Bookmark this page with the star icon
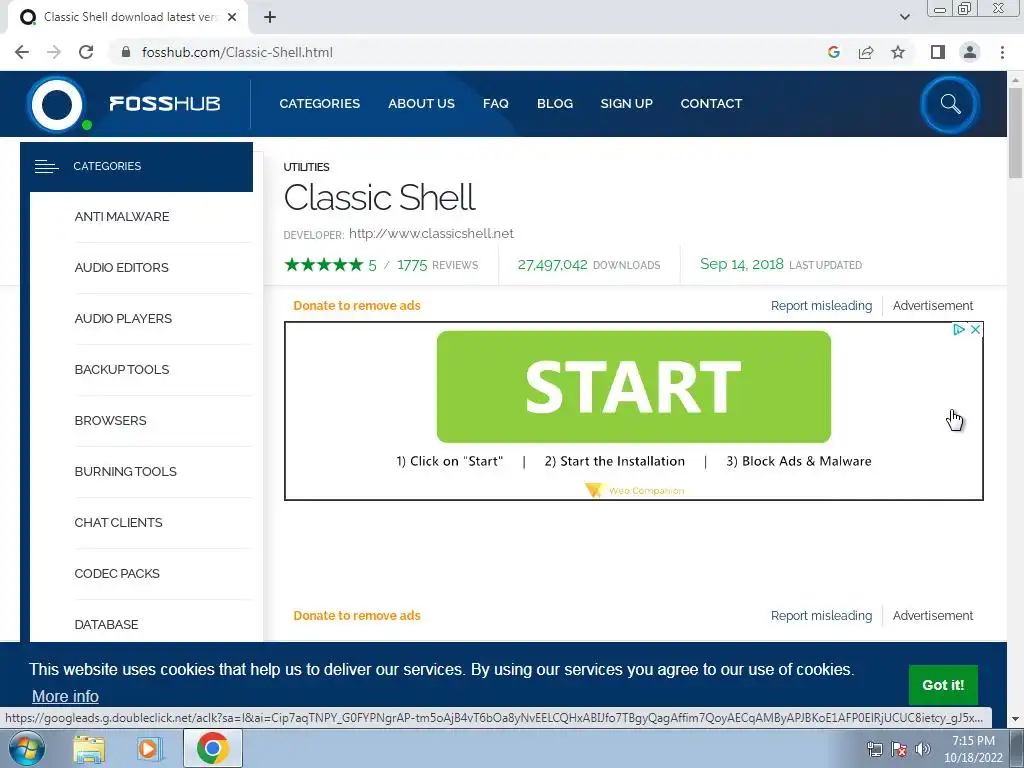Screen dimensions: 1024x768 click(x=898, y=52)
